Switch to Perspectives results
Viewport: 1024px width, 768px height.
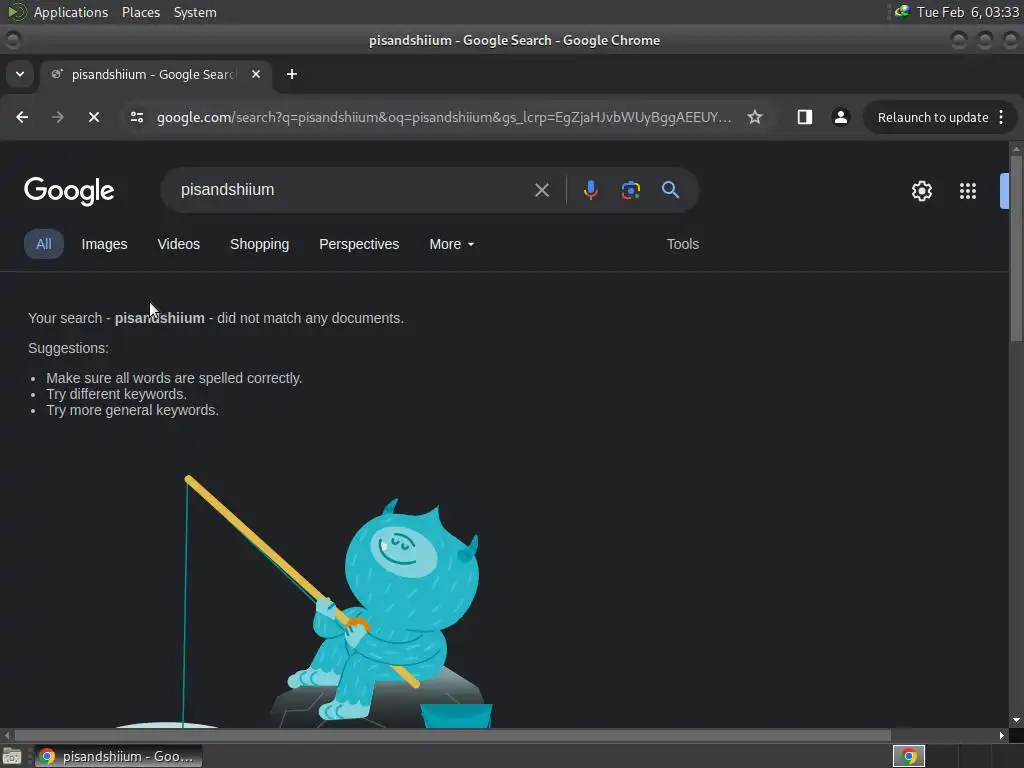(359, 244)
